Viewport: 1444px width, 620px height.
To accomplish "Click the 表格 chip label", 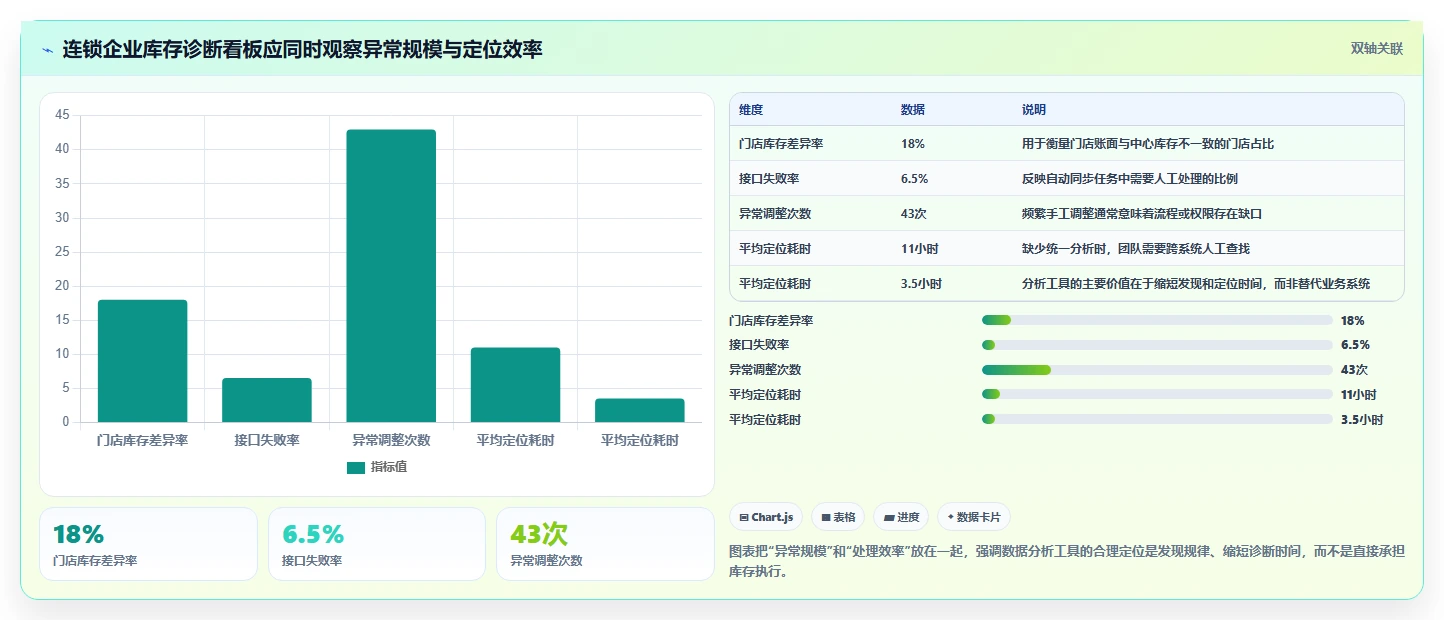I will [x=845, y=517].
